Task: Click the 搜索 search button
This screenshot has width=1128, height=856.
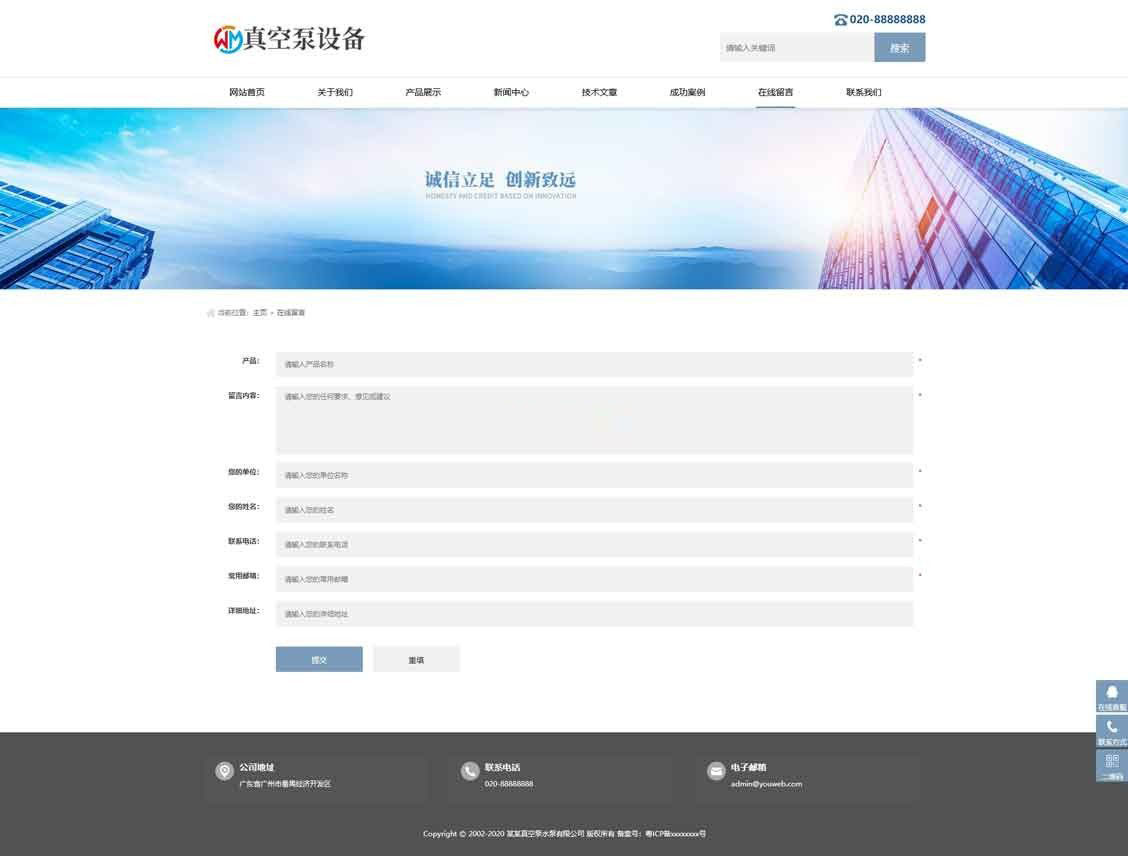Action: point(899,46)
